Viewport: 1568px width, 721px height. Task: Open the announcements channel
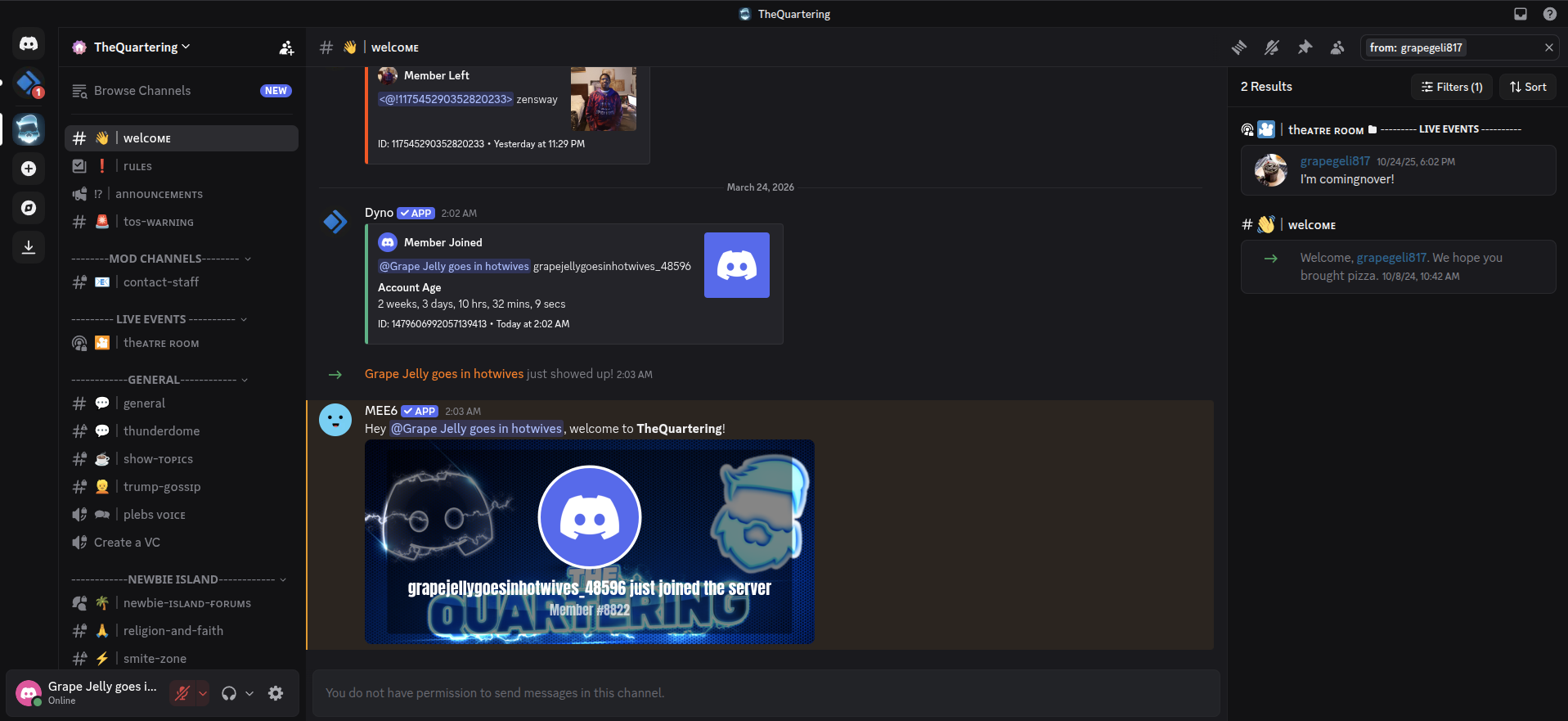[182, 194]
